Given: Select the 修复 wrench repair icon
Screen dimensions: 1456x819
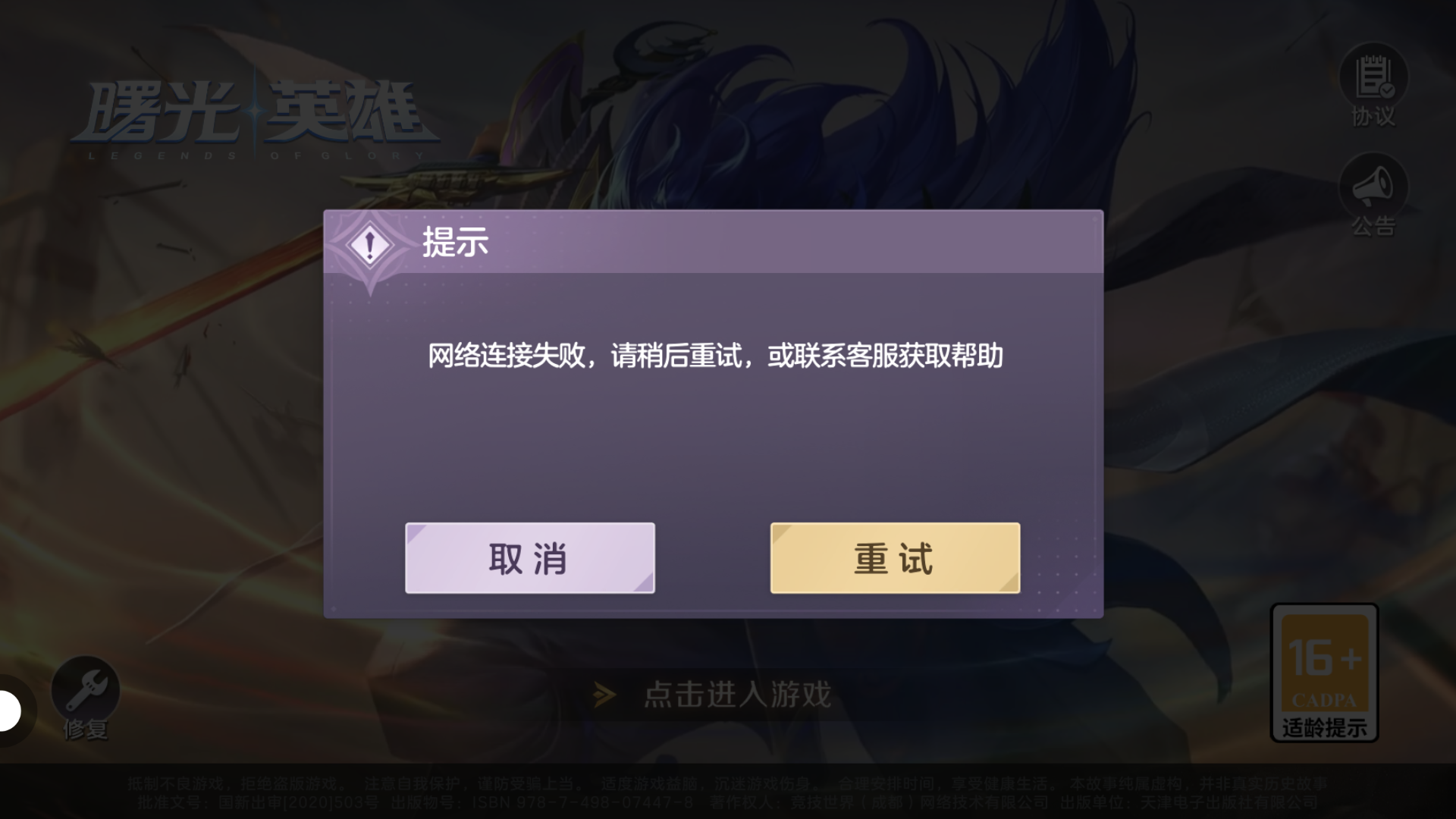Looking at the screenshot, I should [x=86, y=689].
